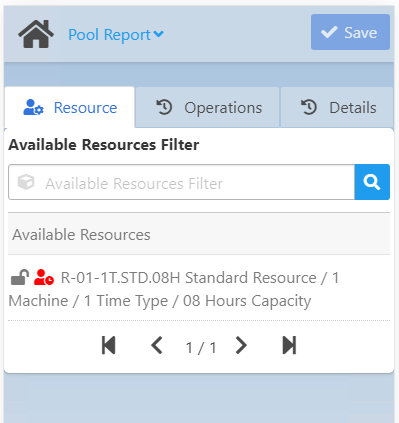Screen dimensions: 399x423
Task: Select resource R-01-1T.STD.08H Standard Resource
Action: click(x=199, y=289)
